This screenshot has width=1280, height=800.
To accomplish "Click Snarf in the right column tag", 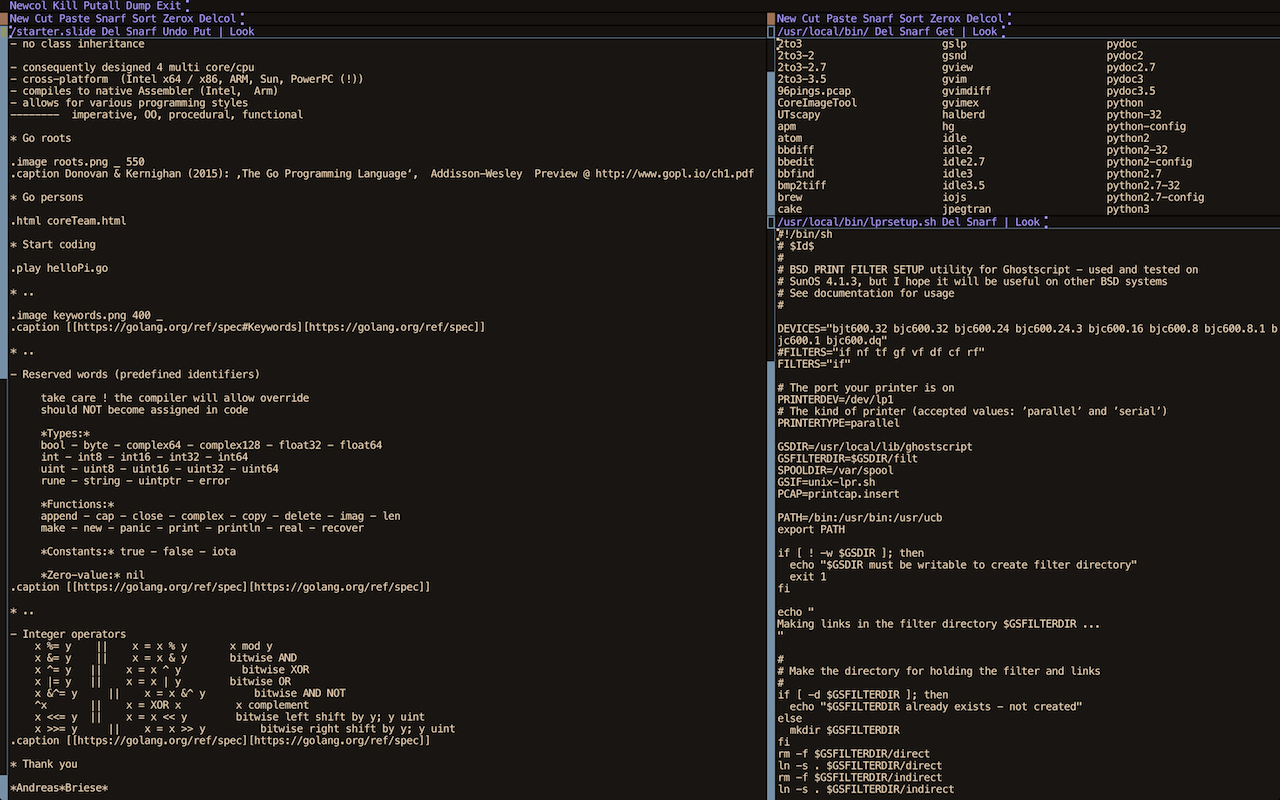I will click(x=878, y=18).
